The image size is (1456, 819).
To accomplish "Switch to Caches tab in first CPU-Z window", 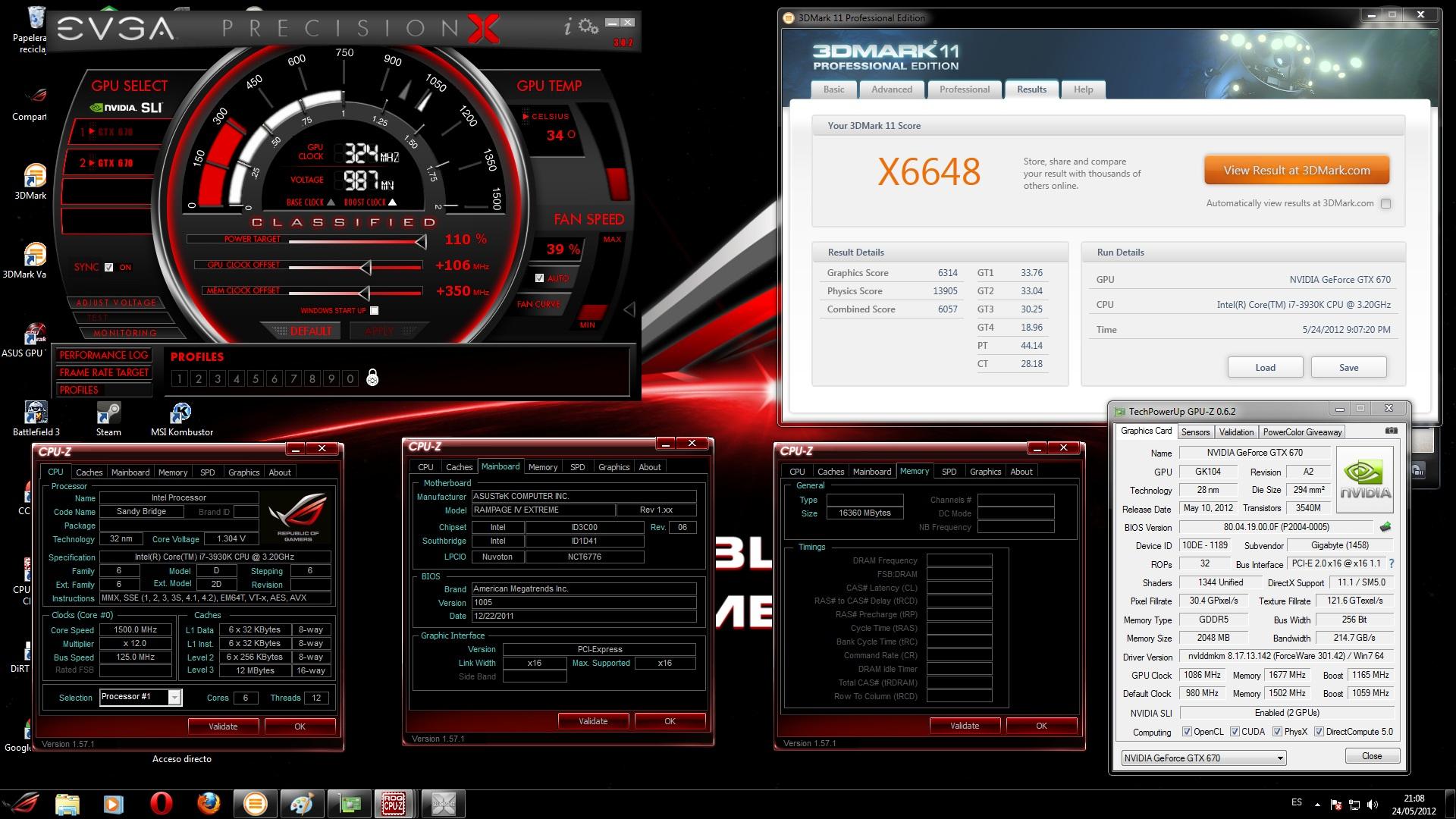I will click(x=89, y=472).
